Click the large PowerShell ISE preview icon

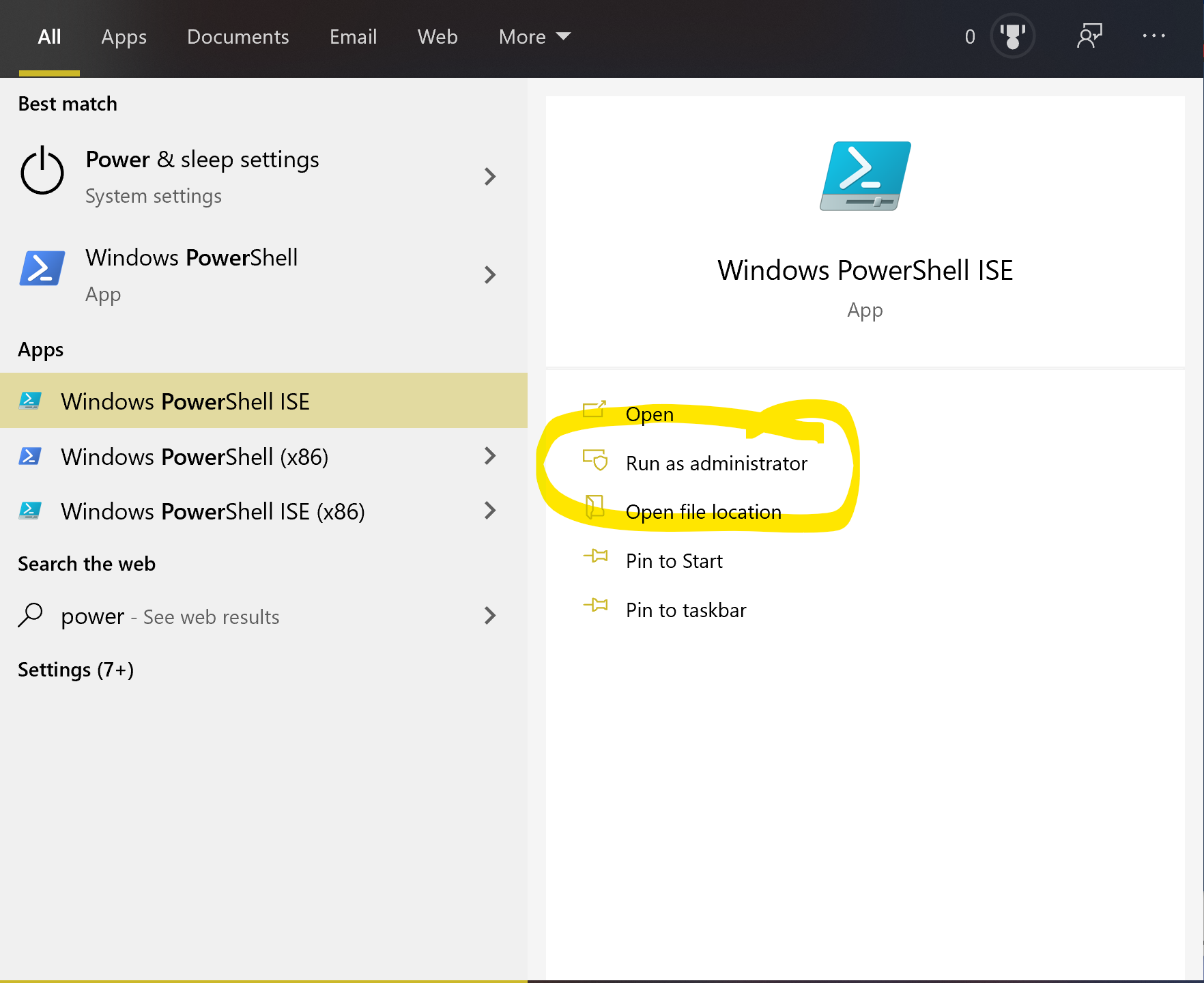pos(865,176)
